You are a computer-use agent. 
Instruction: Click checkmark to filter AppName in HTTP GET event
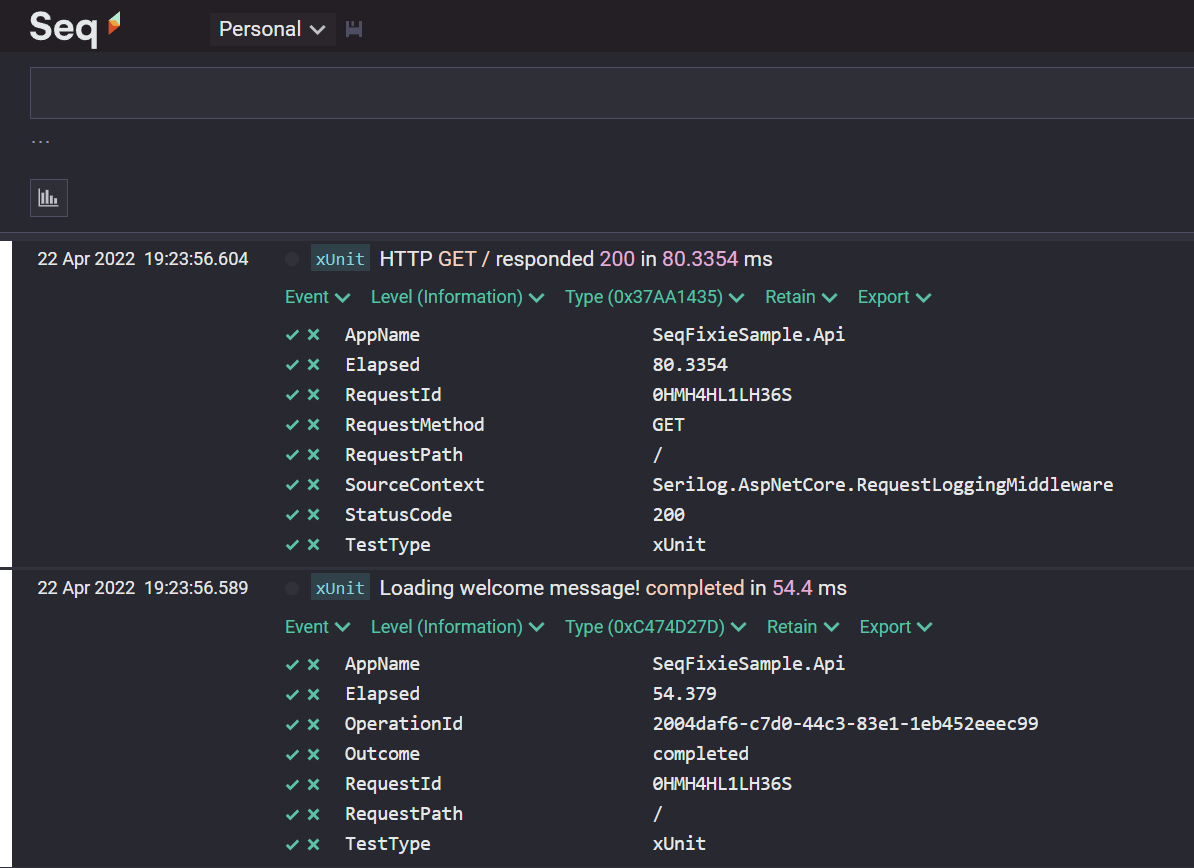click(292, 335)
